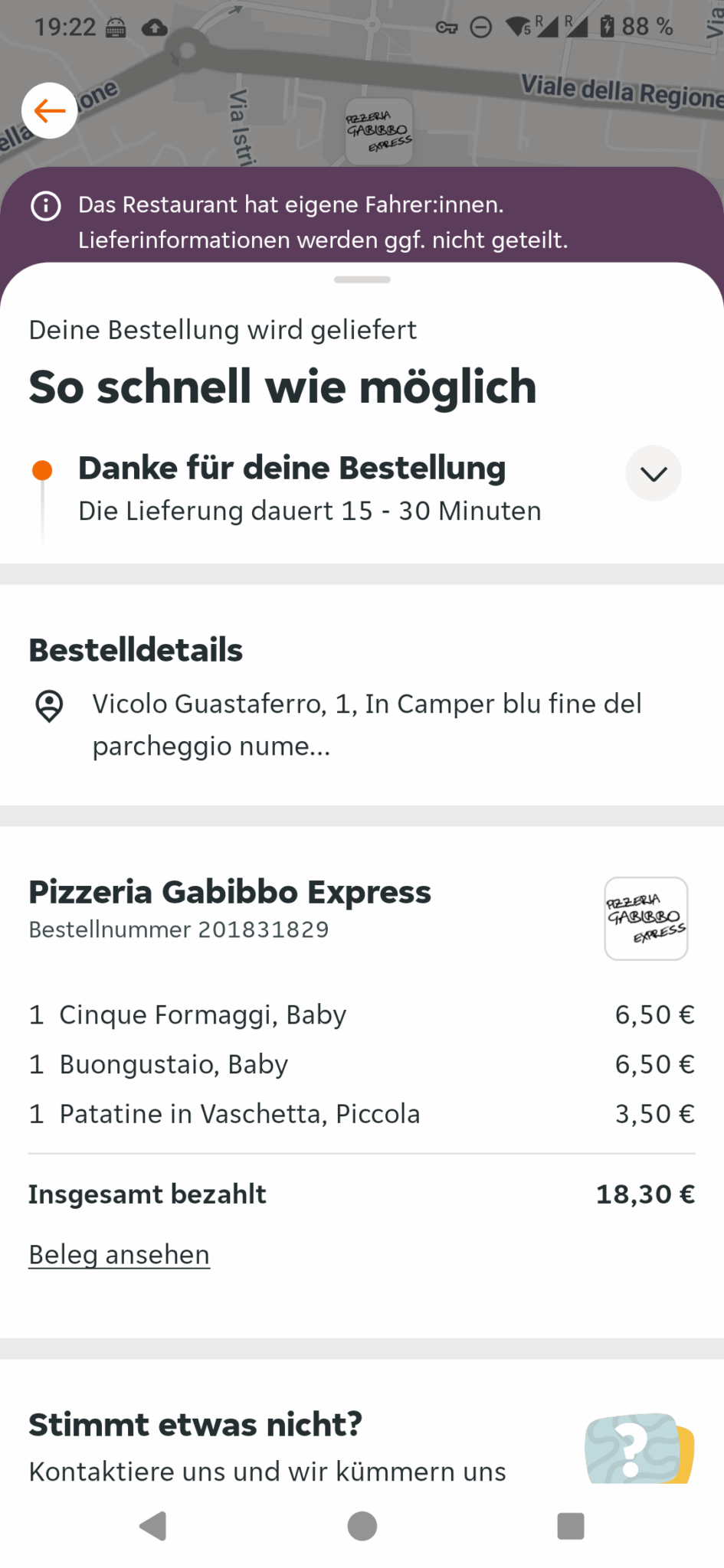Select the Buongustaio, Baby item
The width and height of the screenshot is (724, 1568).
(x=174, y=1065)
